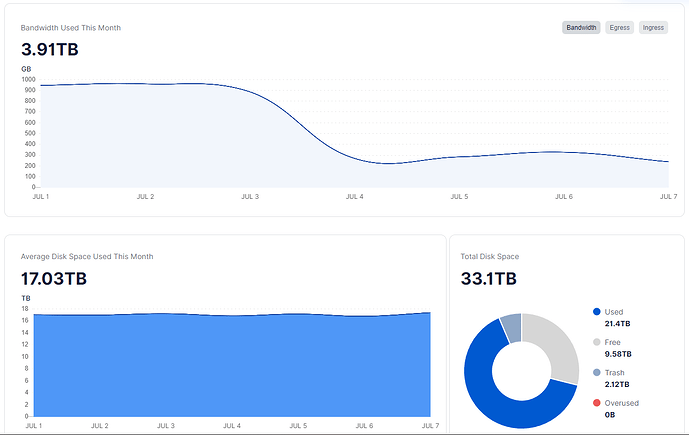Image resolution: width=689 pixels, height=435 pixels.
Task: Click JUL 4 on the bandwidth chart axis
Action: [354, 197]
